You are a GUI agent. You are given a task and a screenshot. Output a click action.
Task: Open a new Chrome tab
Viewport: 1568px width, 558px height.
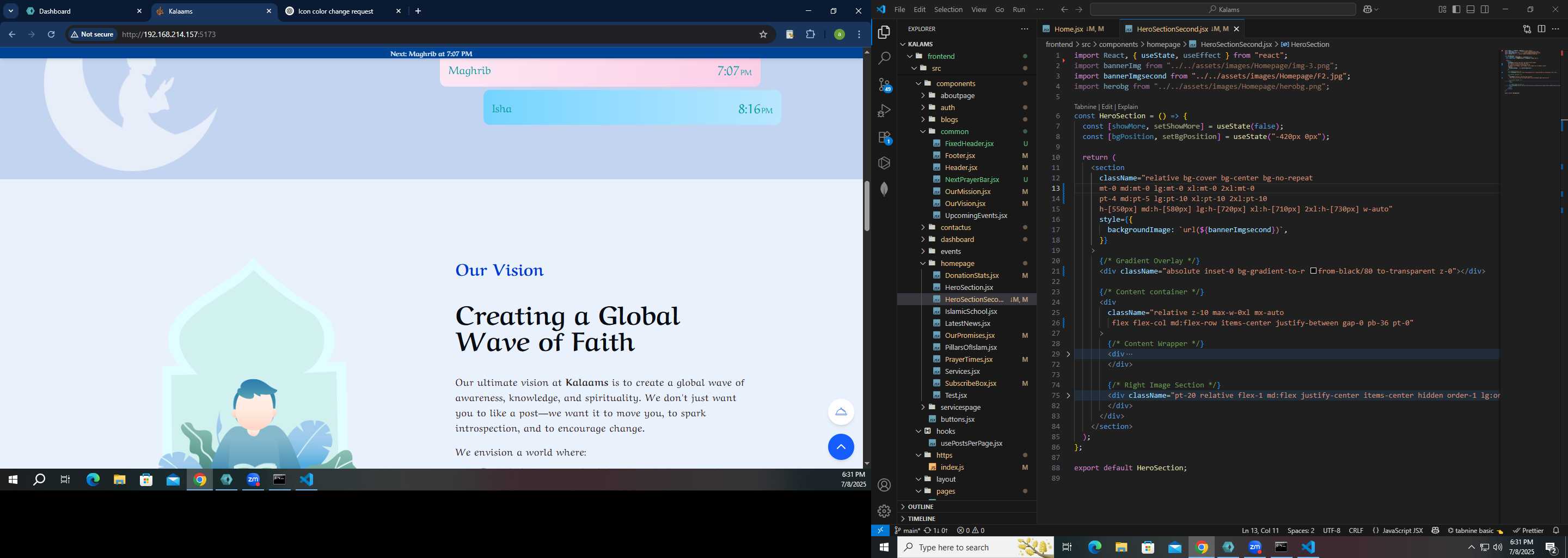click(418, 11)
